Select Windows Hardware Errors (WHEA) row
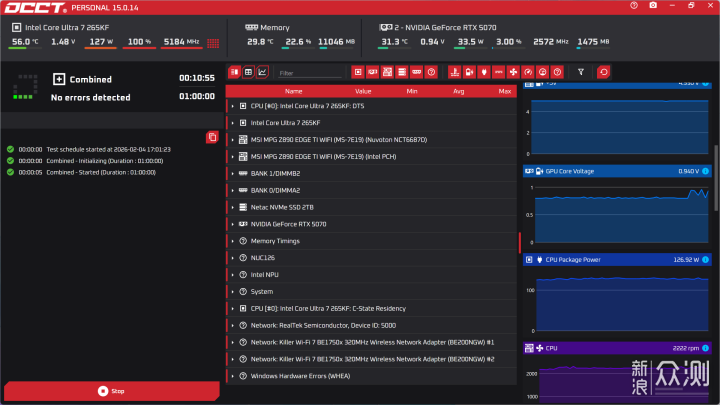The image size is (720, 405). tap(371, 376)
